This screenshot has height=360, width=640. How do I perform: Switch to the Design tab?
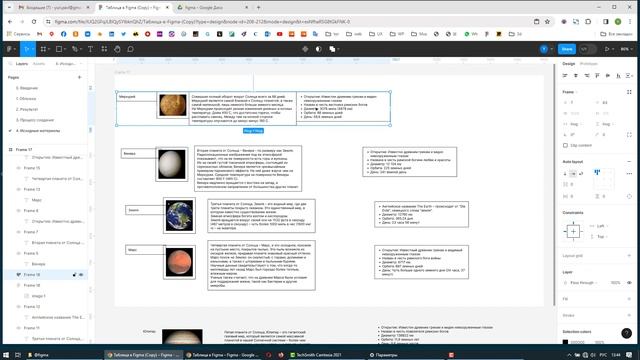(569, 64)
